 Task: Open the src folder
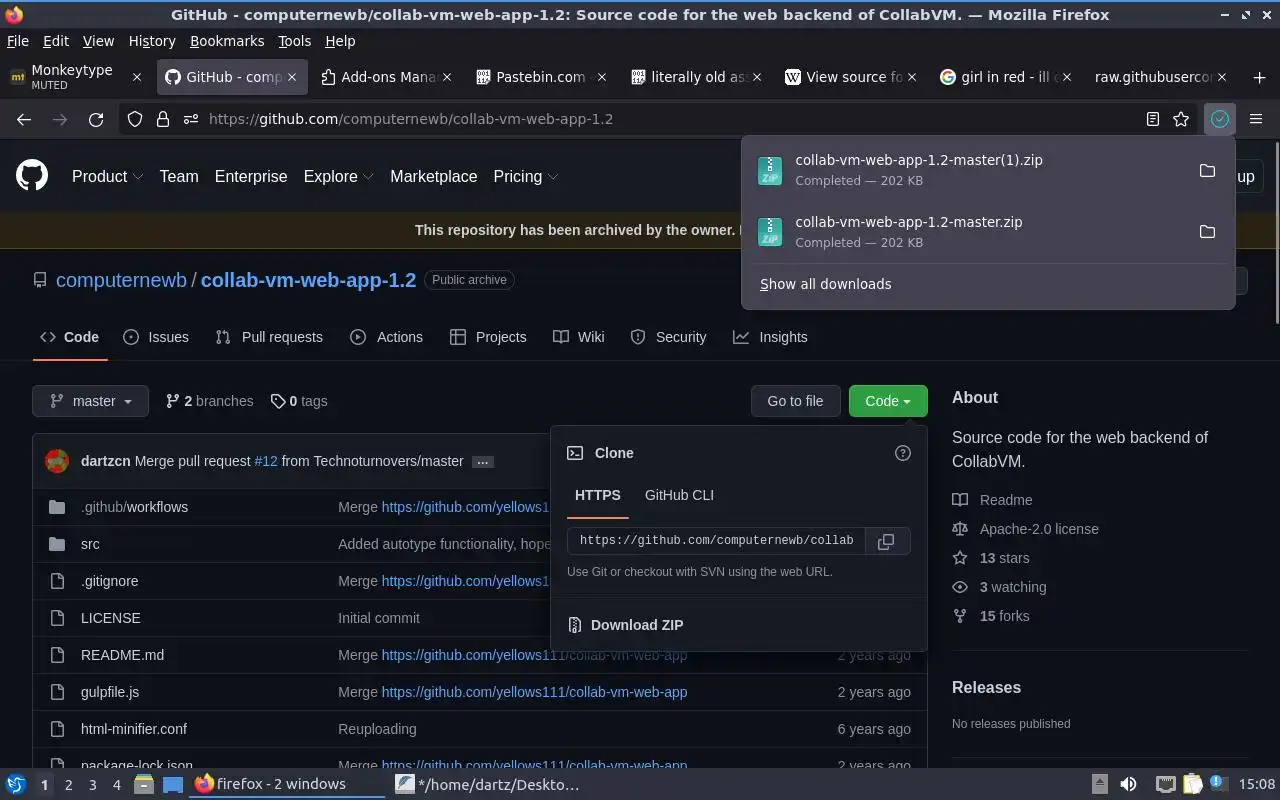90,544
